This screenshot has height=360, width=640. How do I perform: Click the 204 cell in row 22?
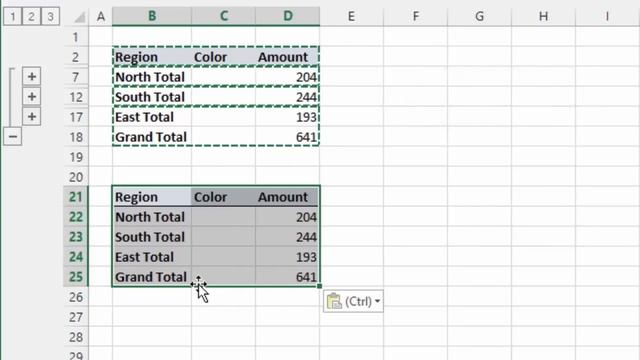point(288,217)
